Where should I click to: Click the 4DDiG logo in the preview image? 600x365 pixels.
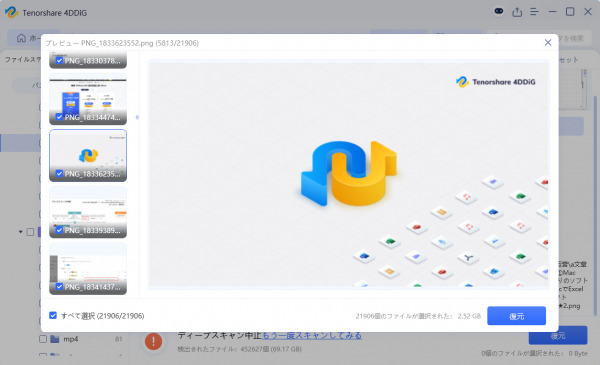point(496,81)
